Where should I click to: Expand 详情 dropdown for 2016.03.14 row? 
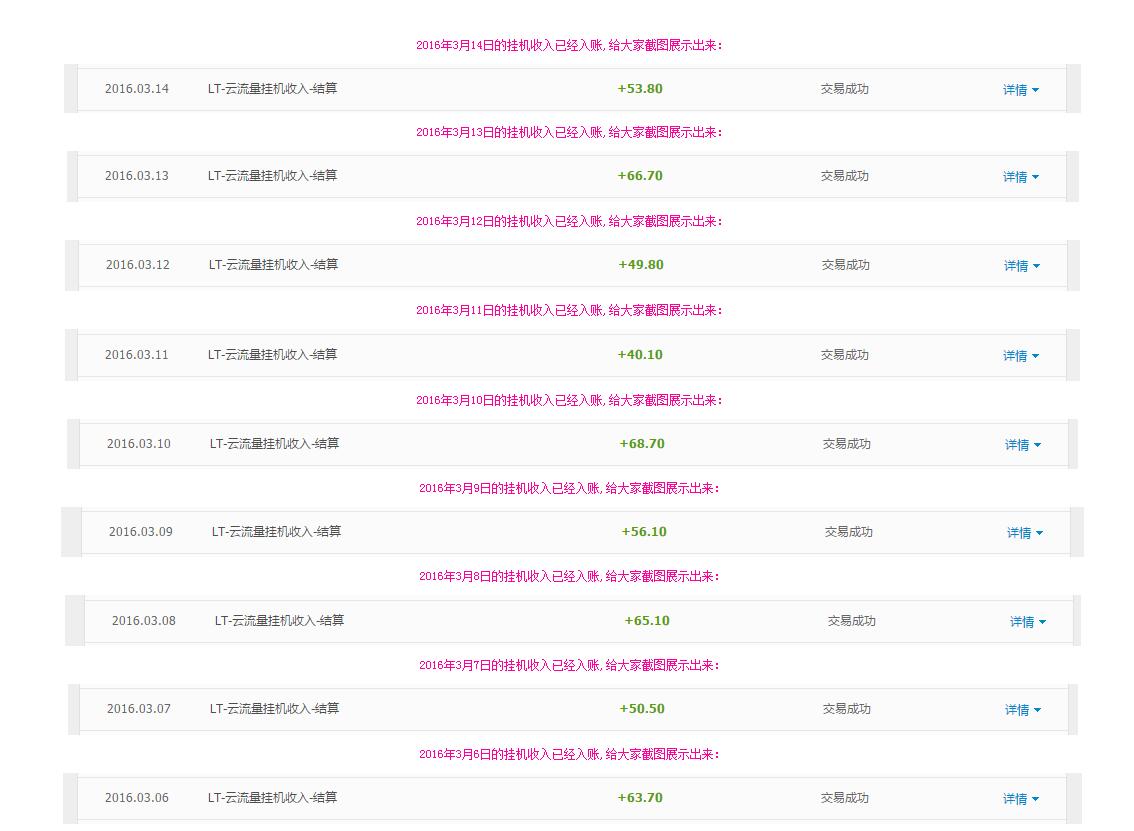[1020, 90]
